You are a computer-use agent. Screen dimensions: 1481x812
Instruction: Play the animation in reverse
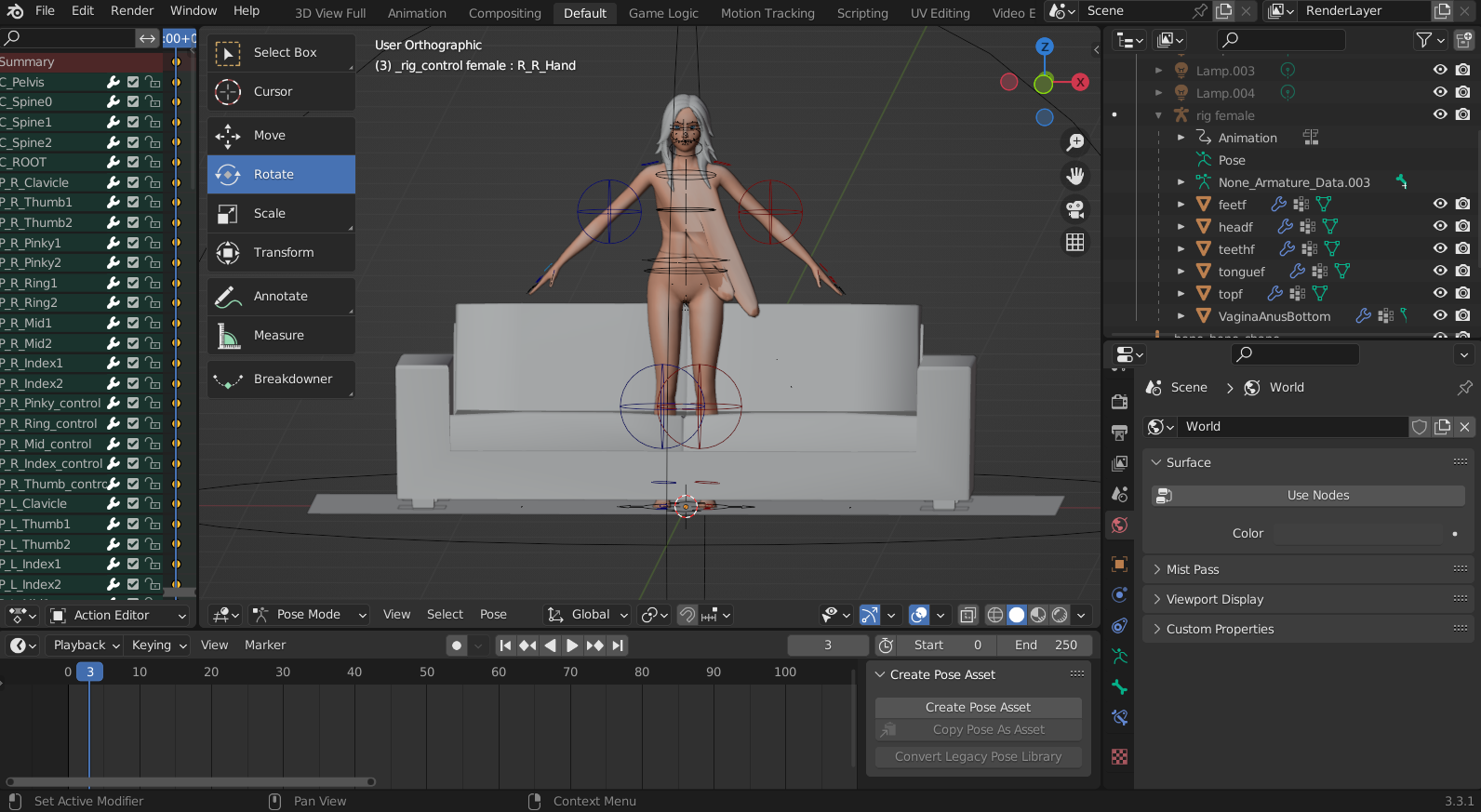point(550,646)
